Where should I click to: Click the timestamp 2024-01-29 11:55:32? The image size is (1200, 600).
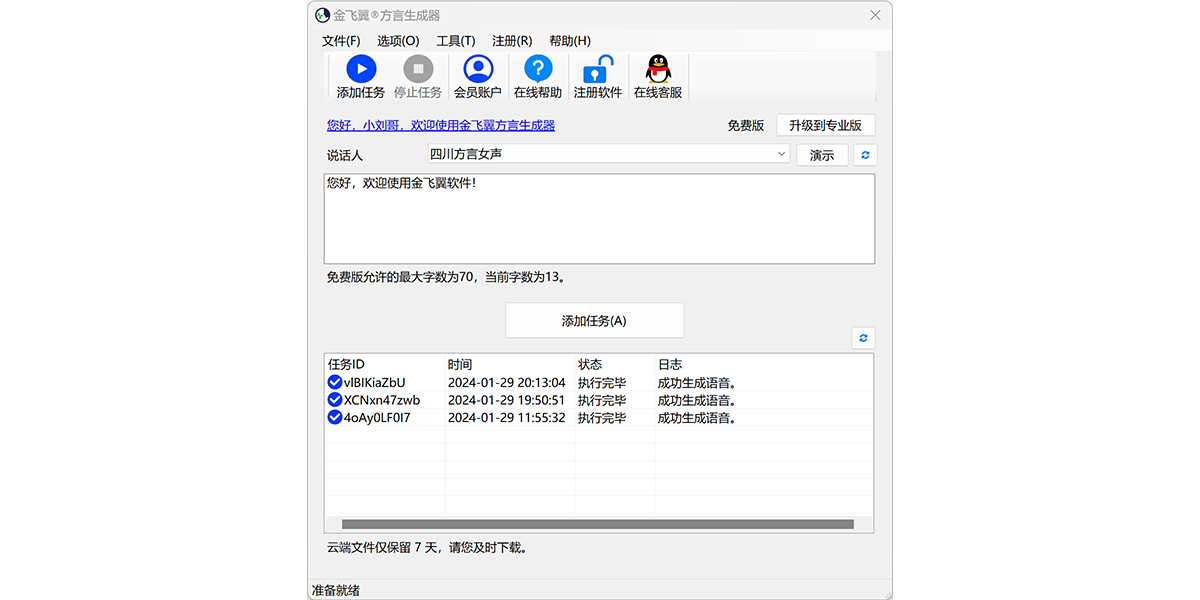click(x=507, y=418)
